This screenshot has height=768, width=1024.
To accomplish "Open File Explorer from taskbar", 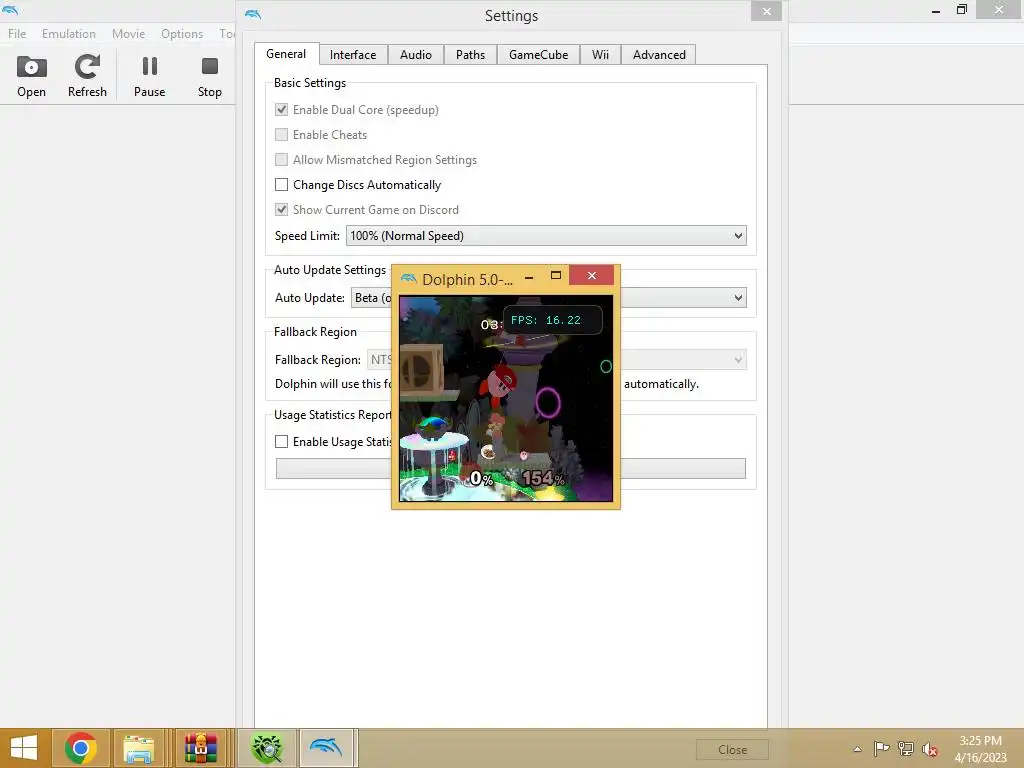I will coord(138,748).
